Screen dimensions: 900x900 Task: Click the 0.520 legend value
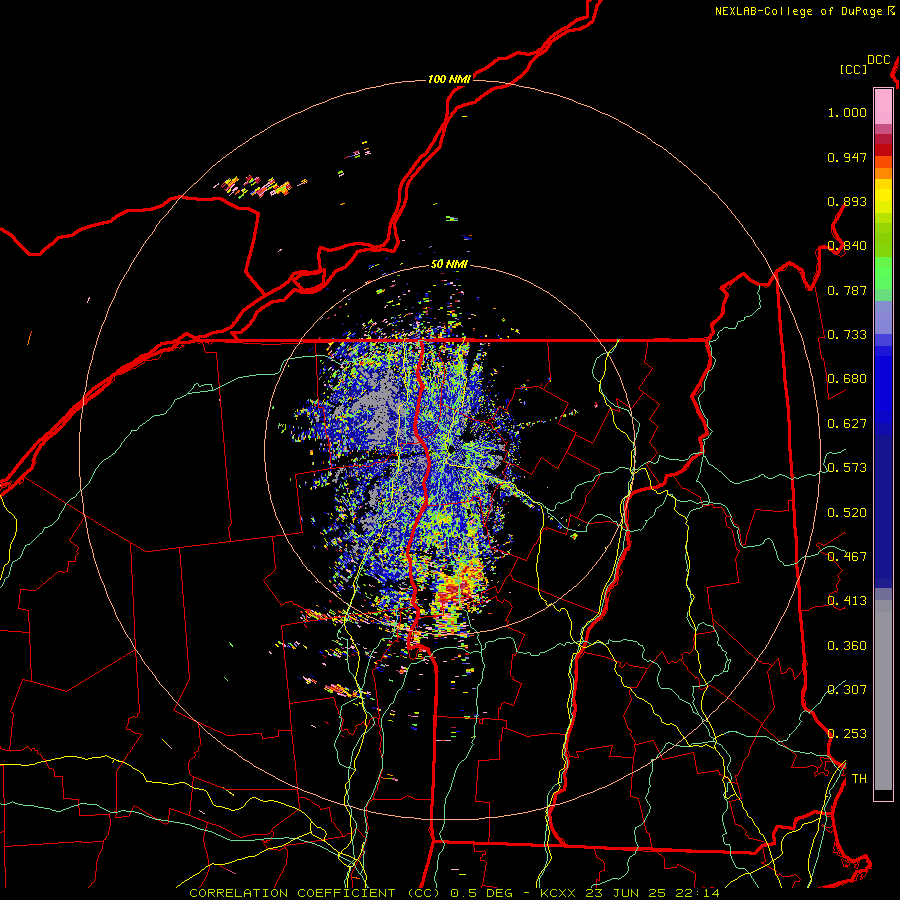pyautogui.click(x=847, y=513)
